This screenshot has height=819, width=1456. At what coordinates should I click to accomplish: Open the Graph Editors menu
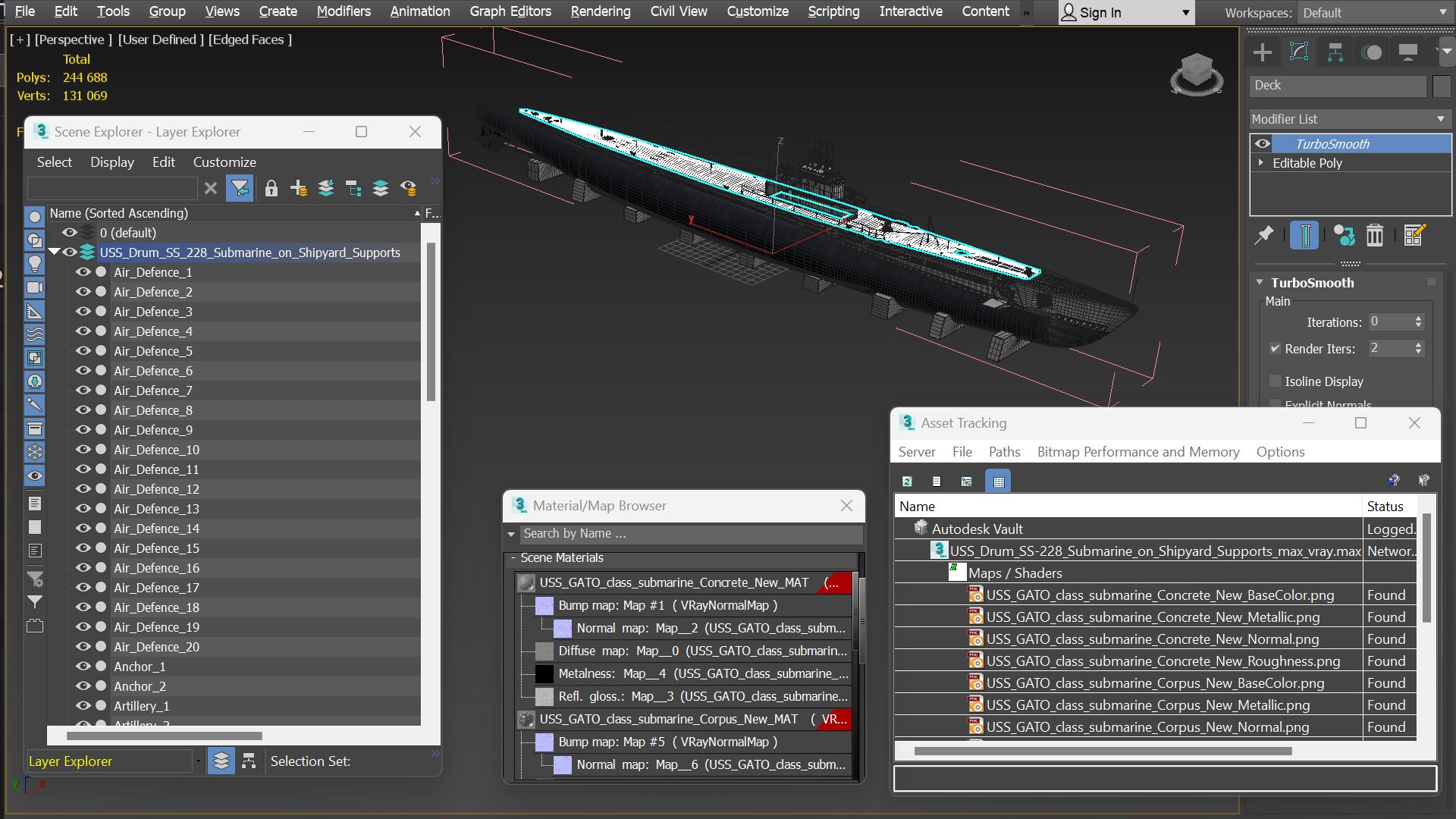click(x=510, y=11)
